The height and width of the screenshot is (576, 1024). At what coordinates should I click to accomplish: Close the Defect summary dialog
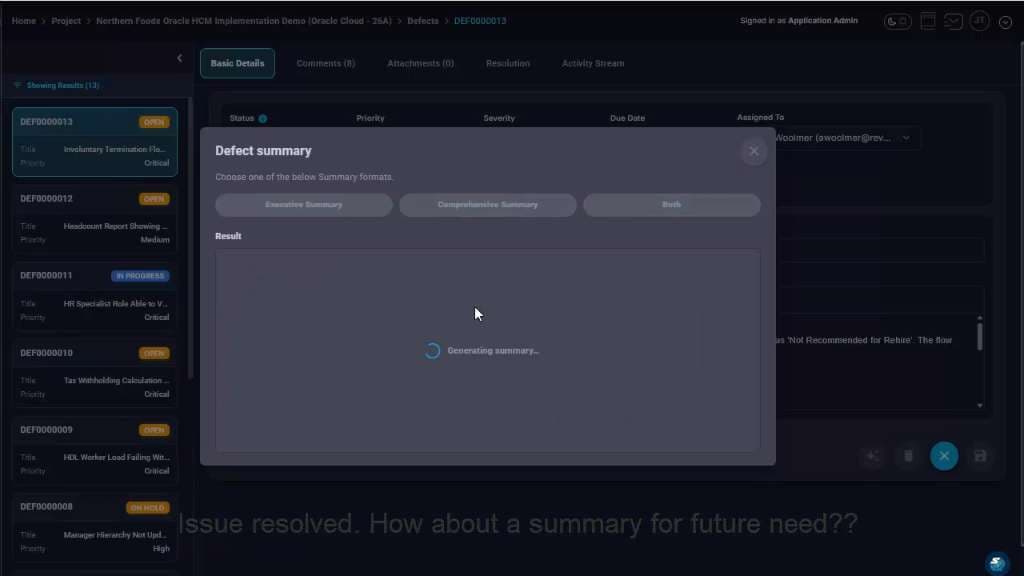pyautogui.click(x=754, y=152)
